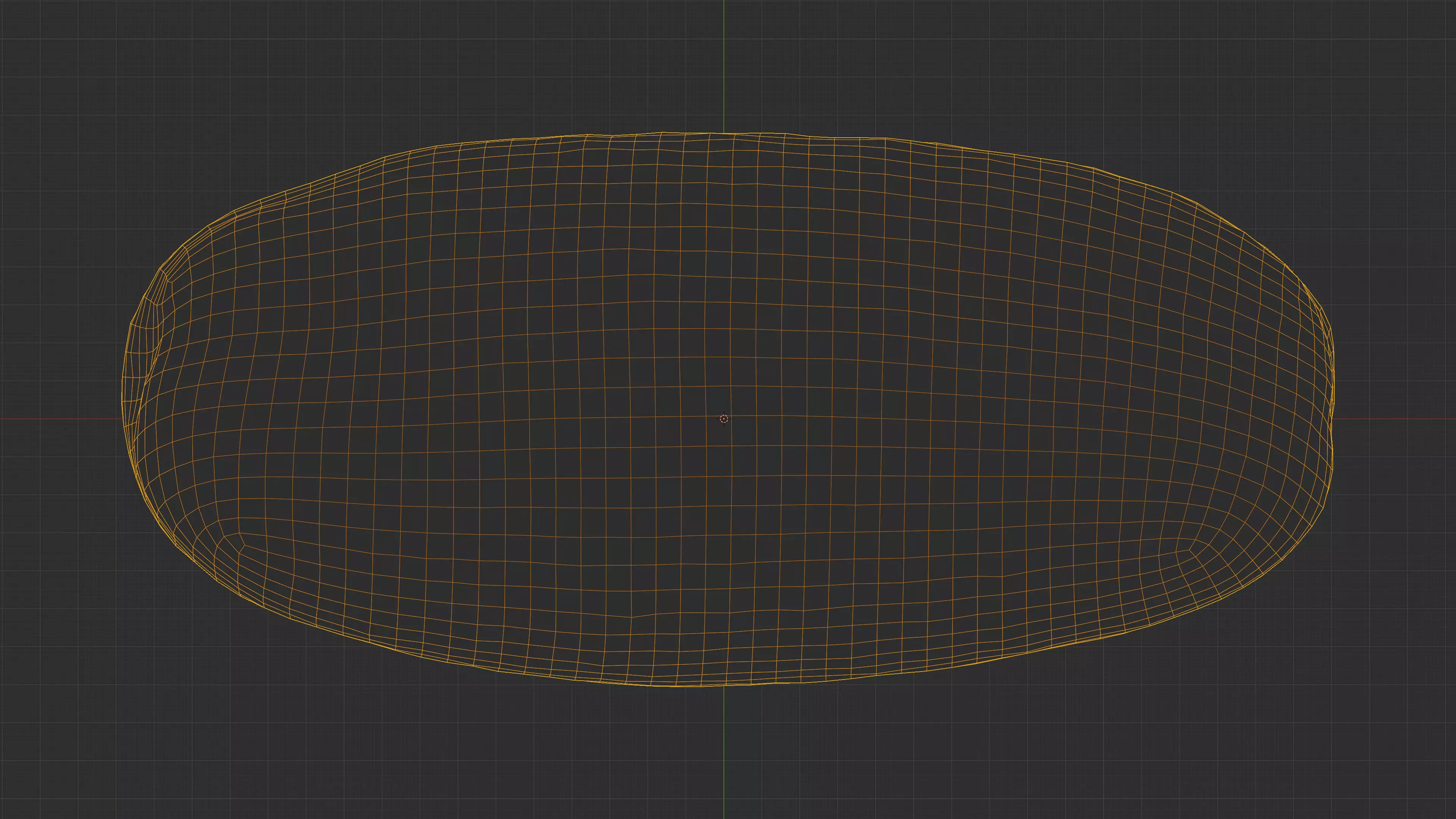Click where Y axis meets the mesh top edge
This screenshot has height=819, width=1456.
[x=724, y=134]
